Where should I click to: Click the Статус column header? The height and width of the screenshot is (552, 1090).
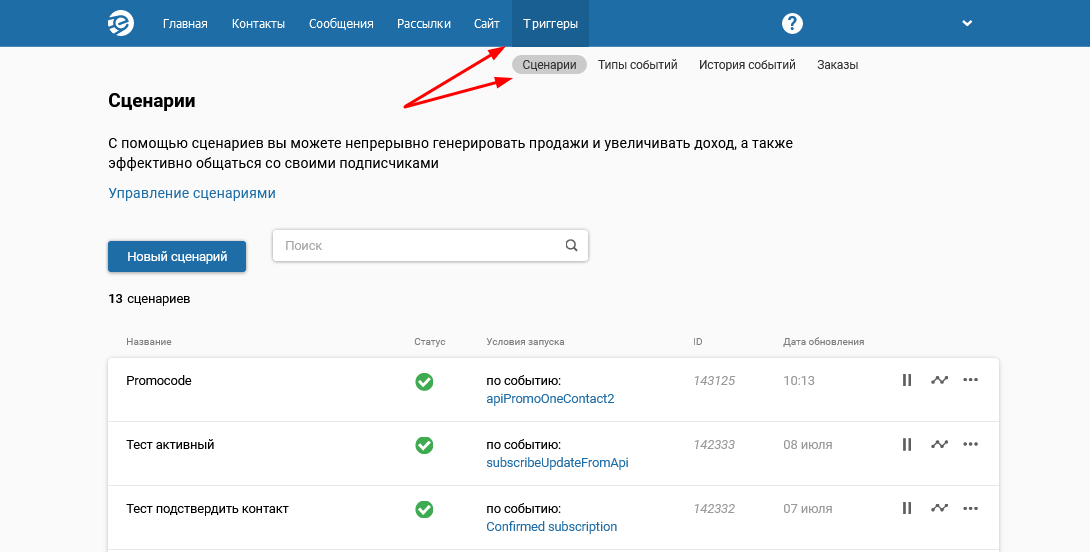pos(430,342)
